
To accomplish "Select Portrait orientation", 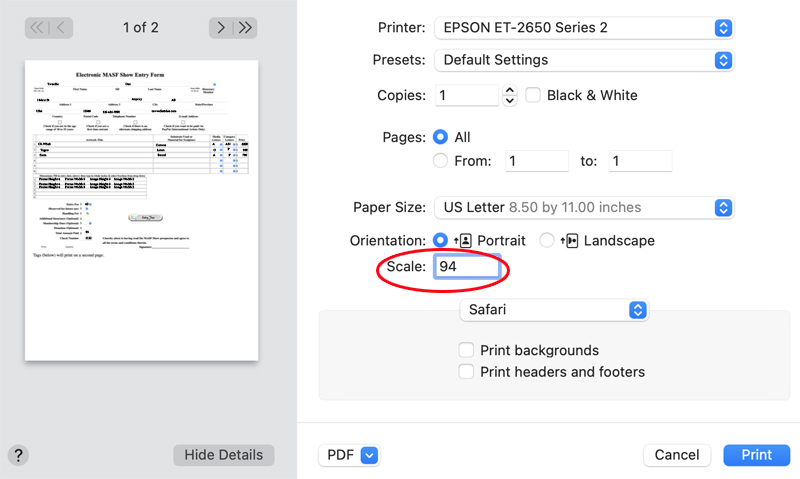I will [x=441, y=240].
